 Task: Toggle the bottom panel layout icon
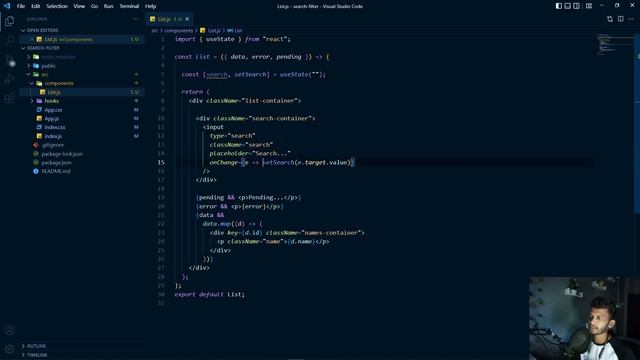click(568, 6)
